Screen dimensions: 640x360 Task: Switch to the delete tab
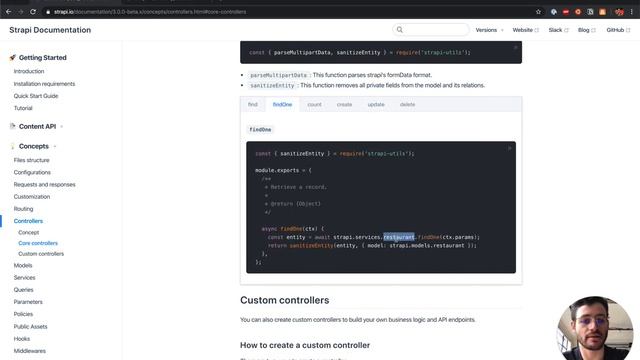click(407, 104)
